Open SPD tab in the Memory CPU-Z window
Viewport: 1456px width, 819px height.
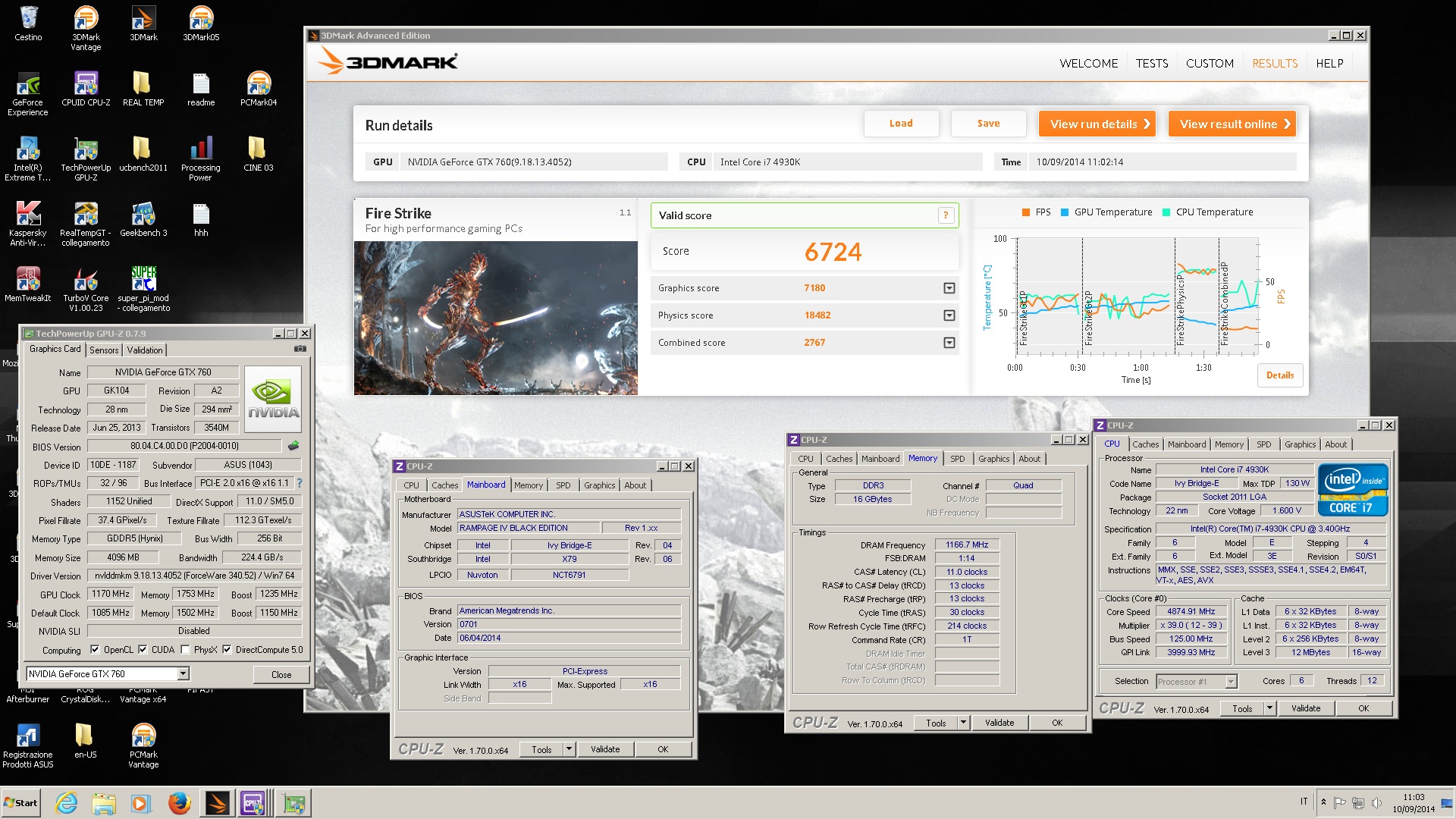(958, 459)
